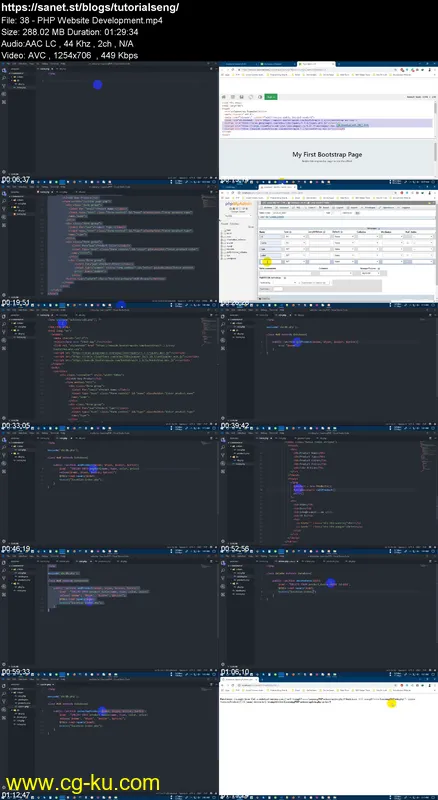Open Source Control icon in 00:33:05 VS Code frame

4,331
